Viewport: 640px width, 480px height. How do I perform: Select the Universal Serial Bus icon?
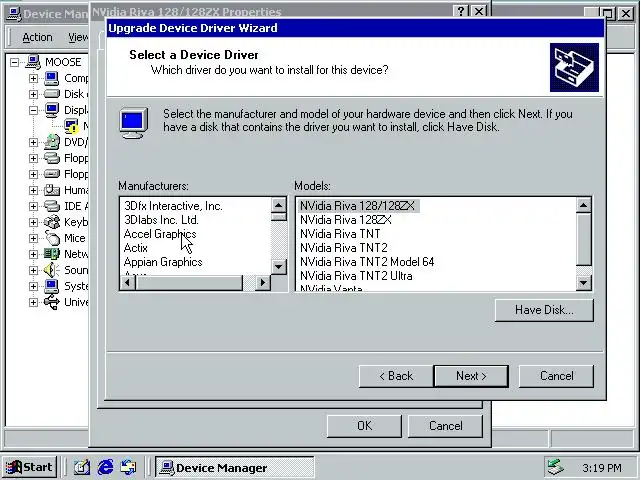pos(51,302)
